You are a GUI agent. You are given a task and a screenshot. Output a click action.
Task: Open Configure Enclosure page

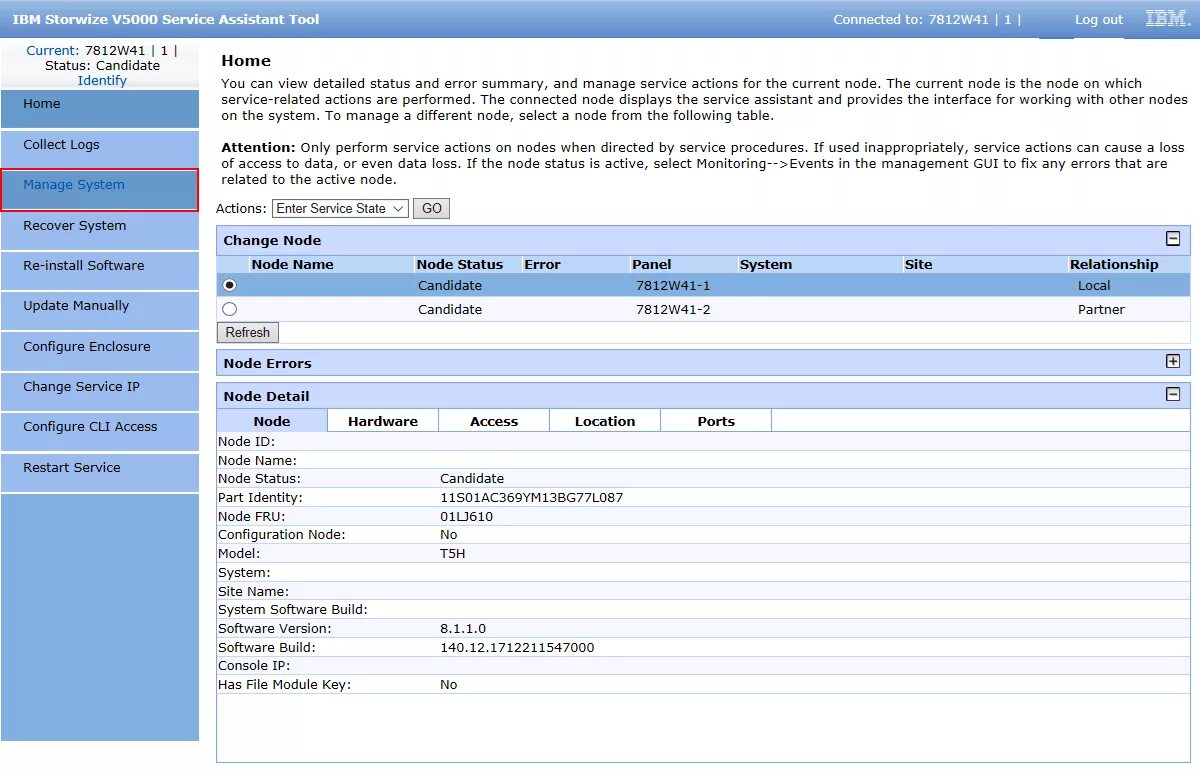(100, 352)
